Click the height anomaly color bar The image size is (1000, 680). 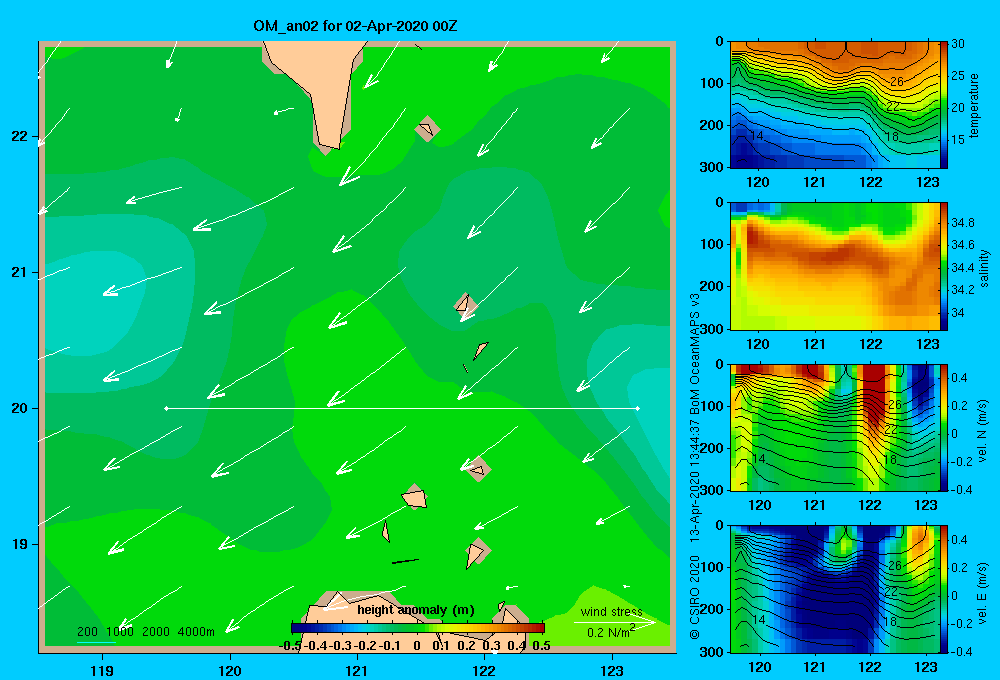click(417, 628)
